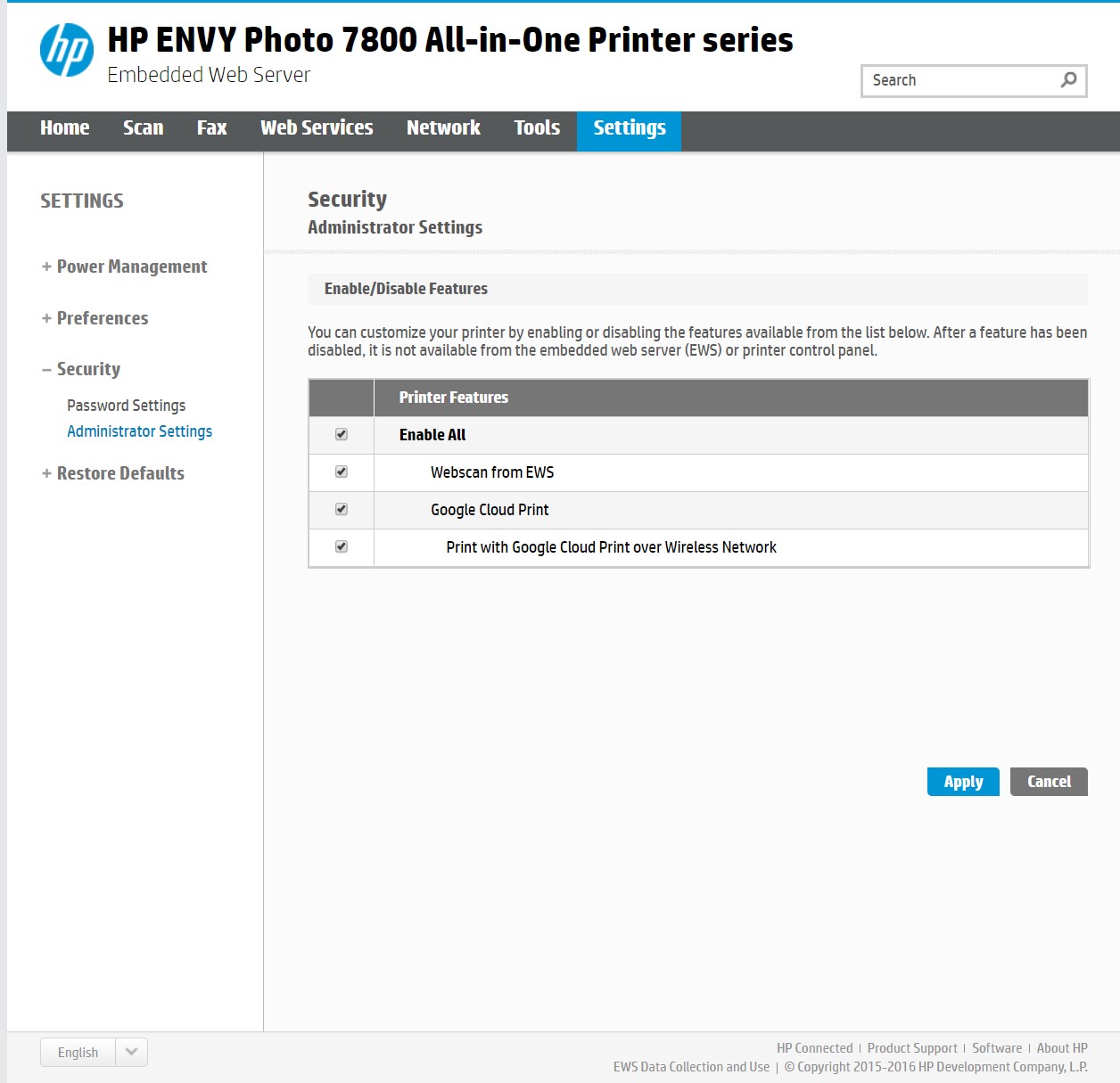Open the Tools tab

(537, 128)
